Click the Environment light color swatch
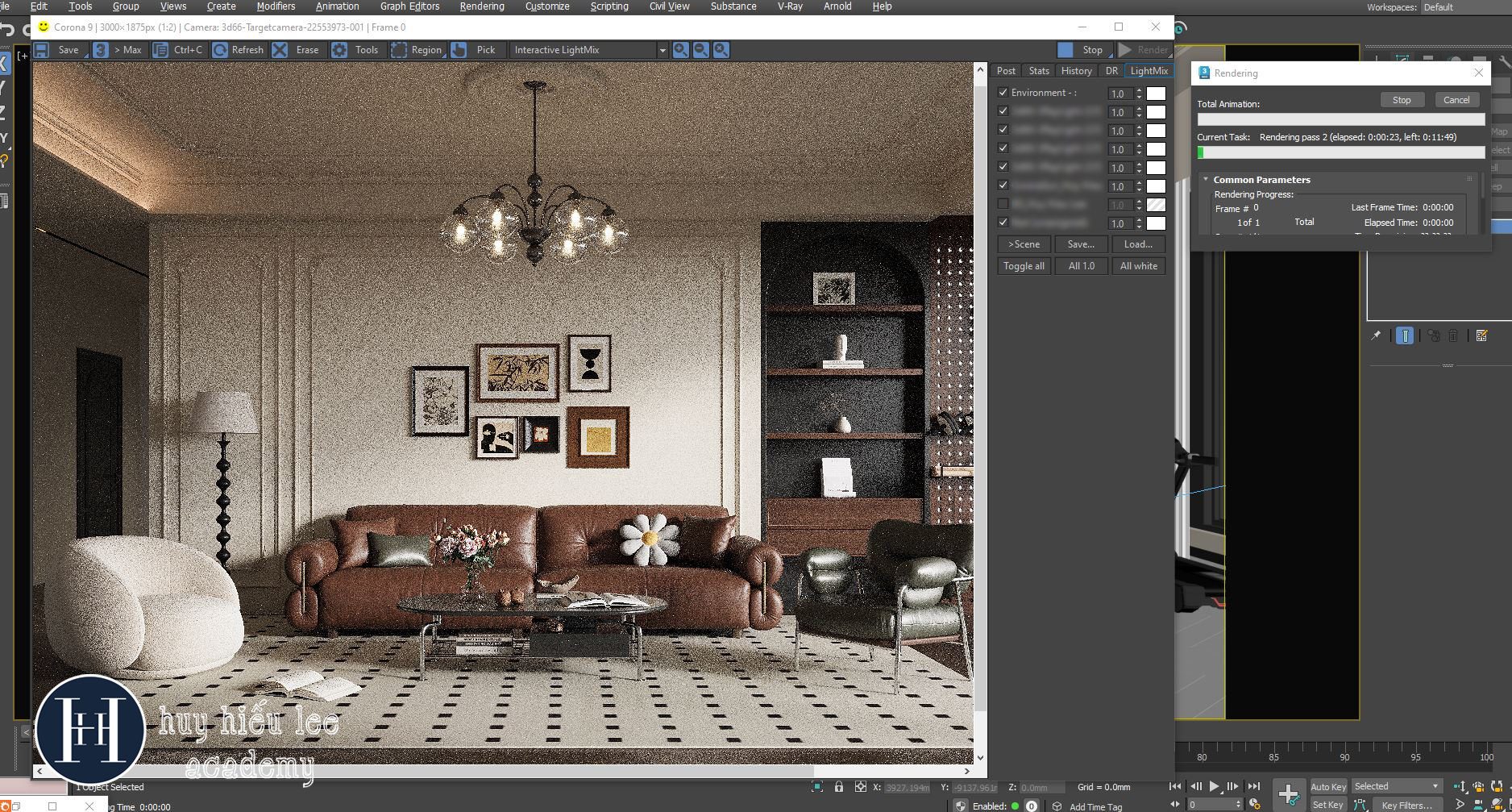1512x812 pixels. [1156, 94]
